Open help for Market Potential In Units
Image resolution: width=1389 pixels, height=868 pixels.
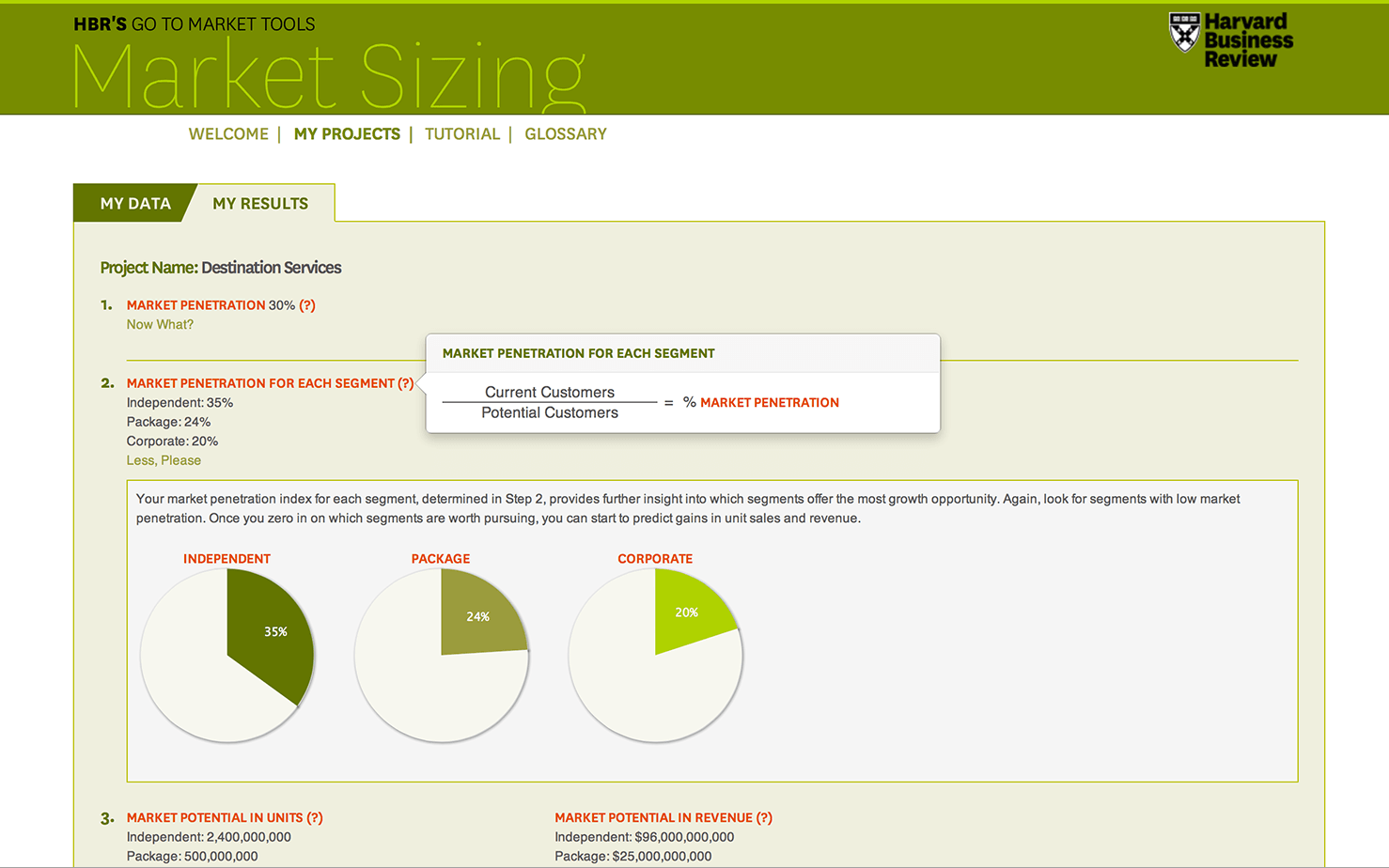click(x=313, y=817)
